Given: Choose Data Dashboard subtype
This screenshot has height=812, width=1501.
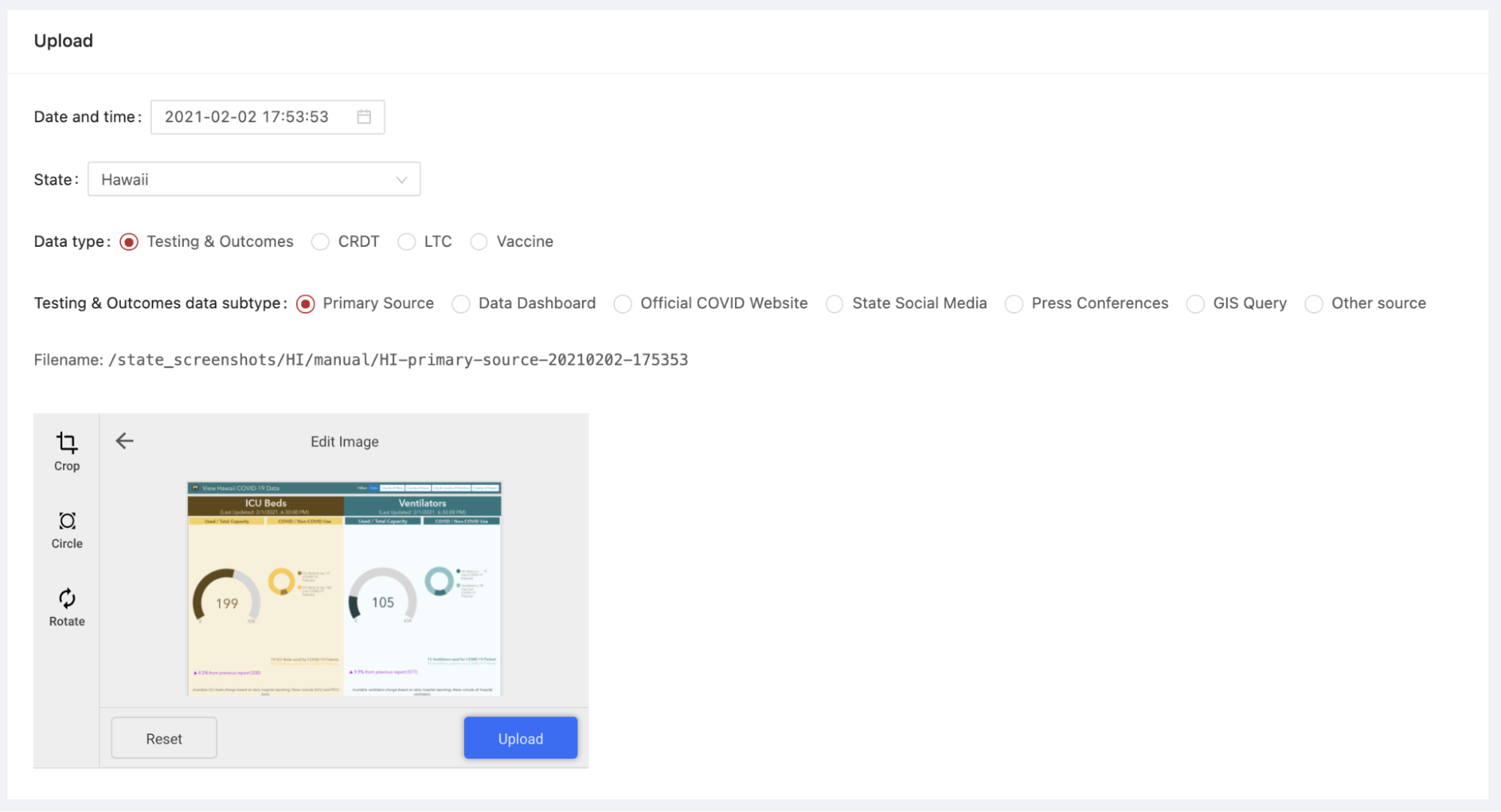Looking at the screenshot, I should click(x=461, y=304).
